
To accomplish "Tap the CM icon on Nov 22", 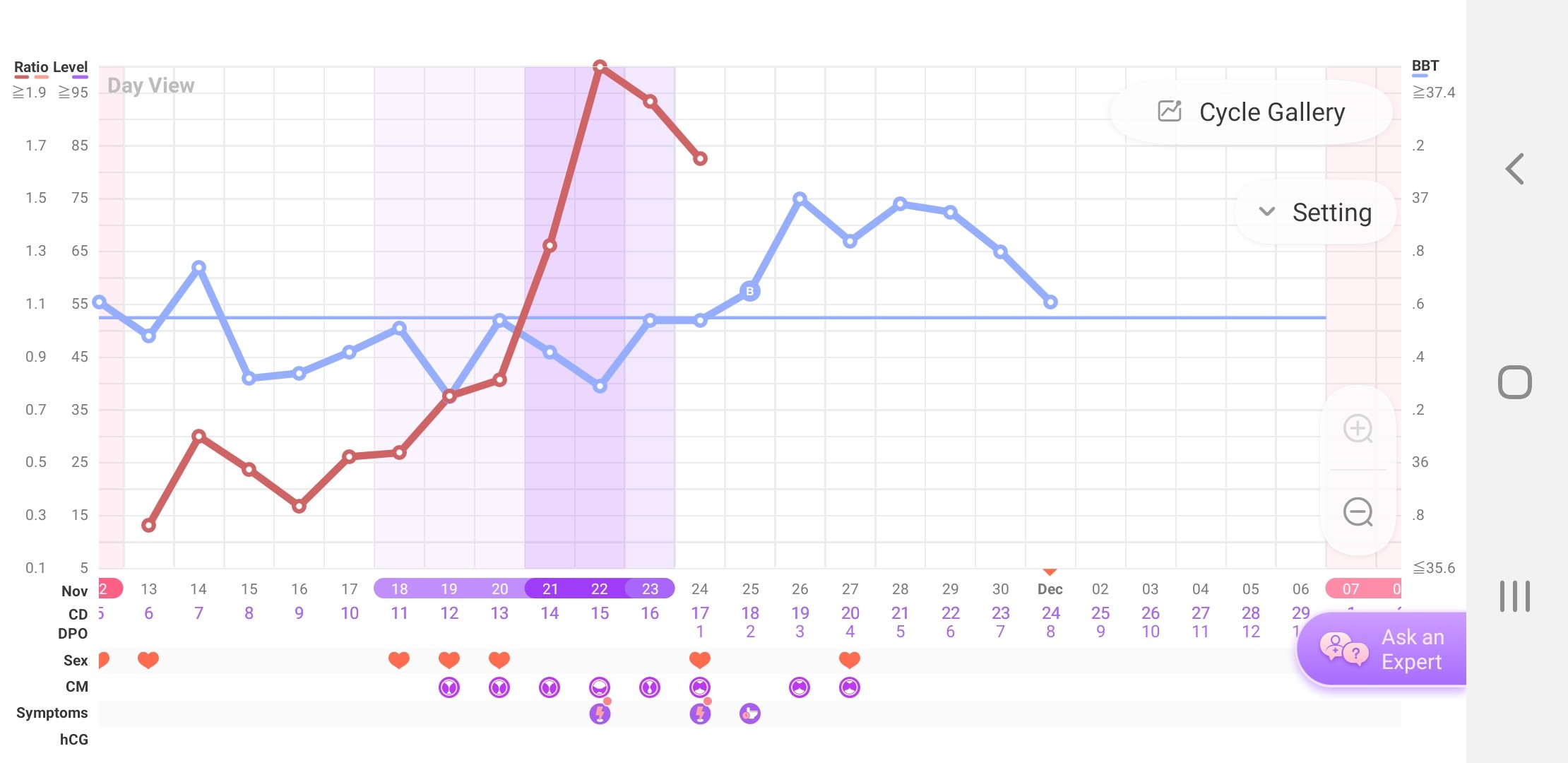I will (x=600, y=687).
